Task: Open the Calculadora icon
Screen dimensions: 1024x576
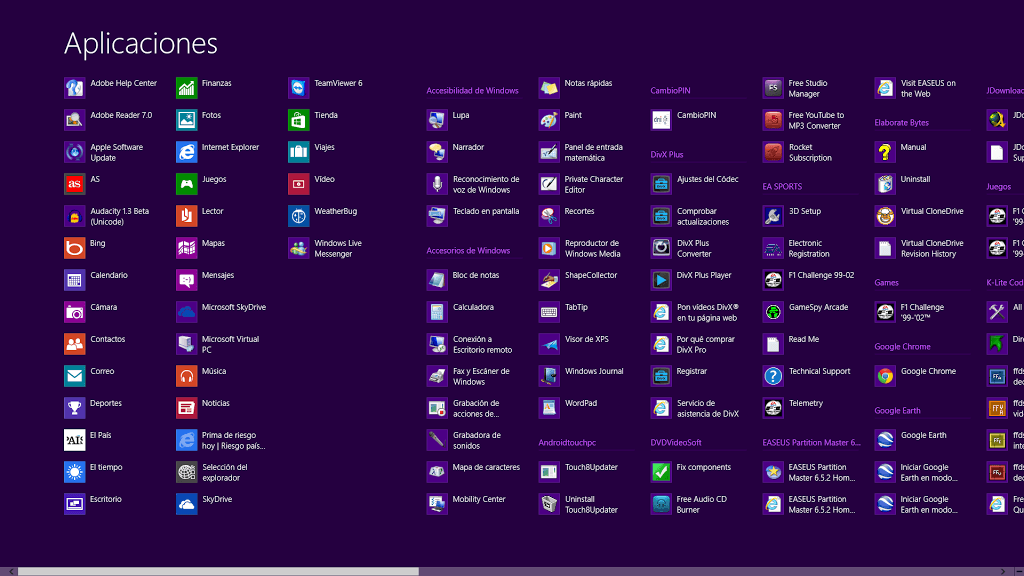Action: [x=437, y=312]
